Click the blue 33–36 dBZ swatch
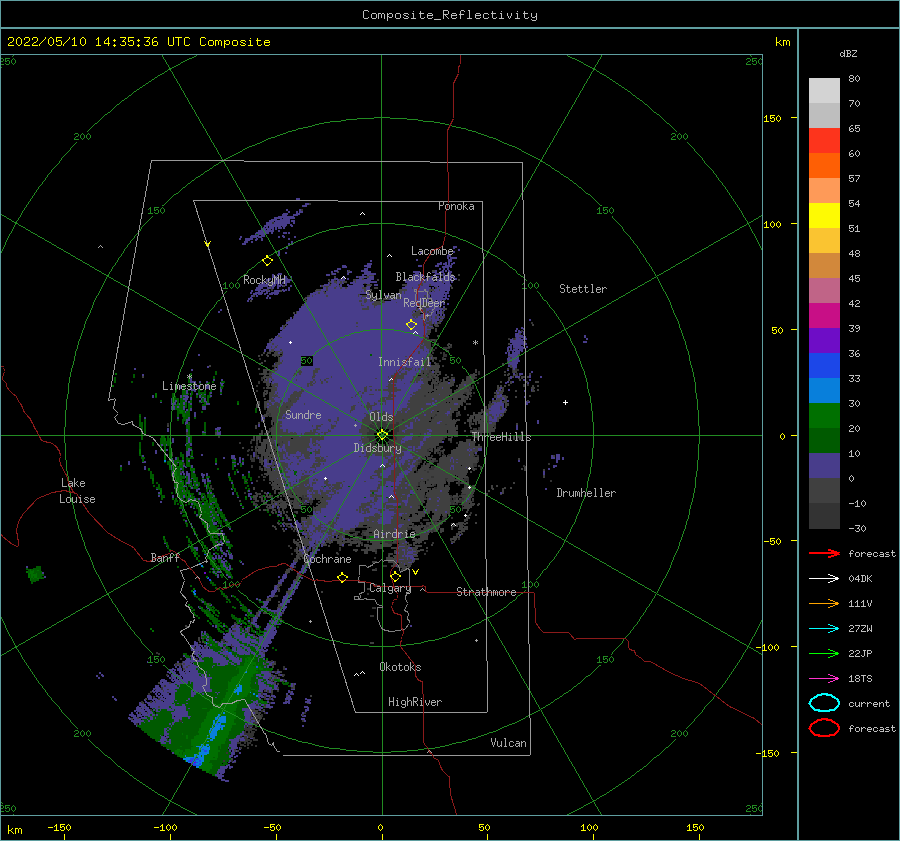 point(824,365)
